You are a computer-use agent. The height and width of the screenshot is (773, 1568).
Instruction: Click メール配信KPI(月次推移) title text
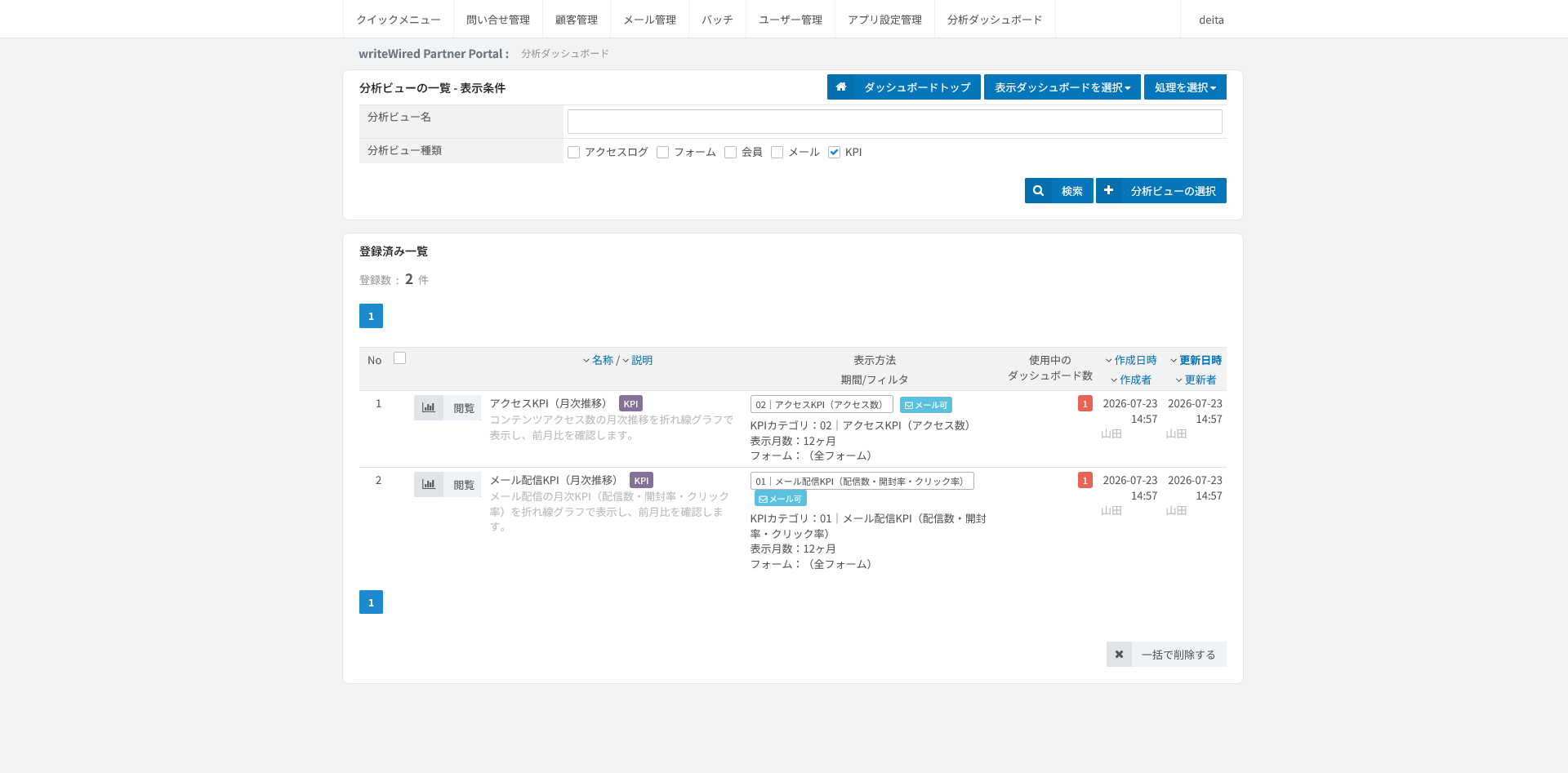[x=556, y=480]
